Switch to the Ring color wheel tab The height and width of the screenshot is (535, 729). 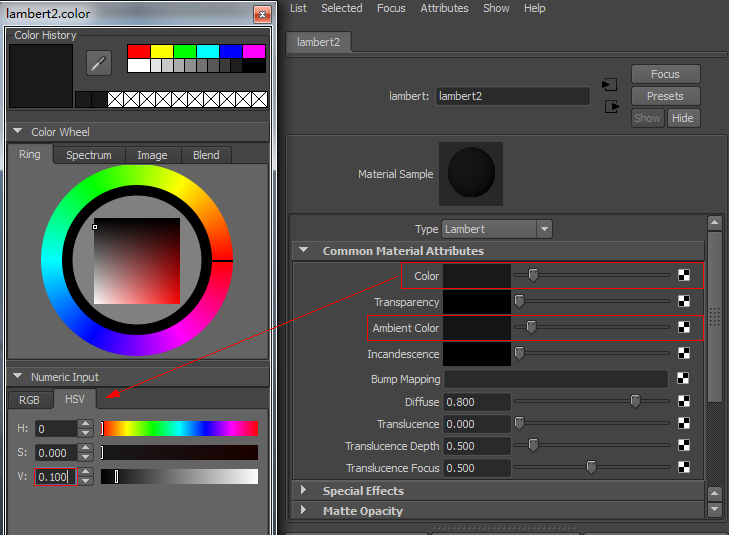pos(30,154)
